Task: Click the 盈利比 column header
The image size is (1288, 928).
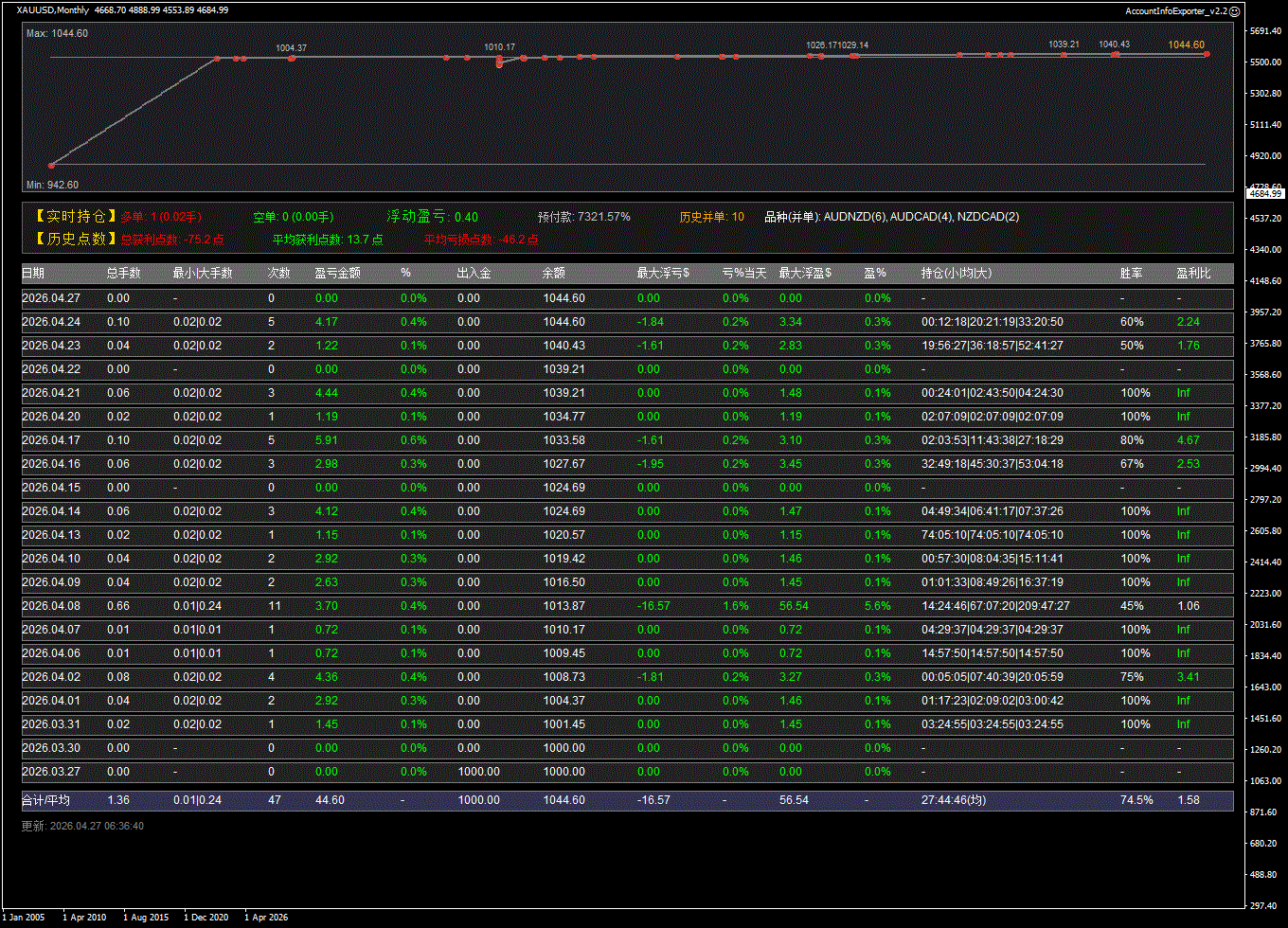Action: 1193,273
